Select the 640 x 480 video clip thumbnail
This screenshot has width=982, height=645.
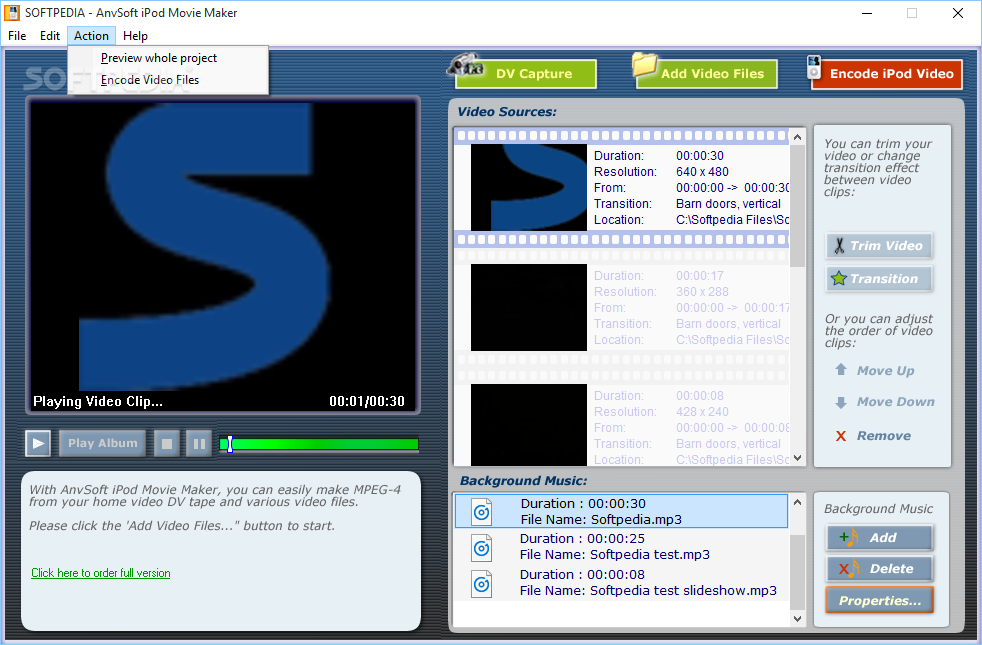(x=529, y=187)
